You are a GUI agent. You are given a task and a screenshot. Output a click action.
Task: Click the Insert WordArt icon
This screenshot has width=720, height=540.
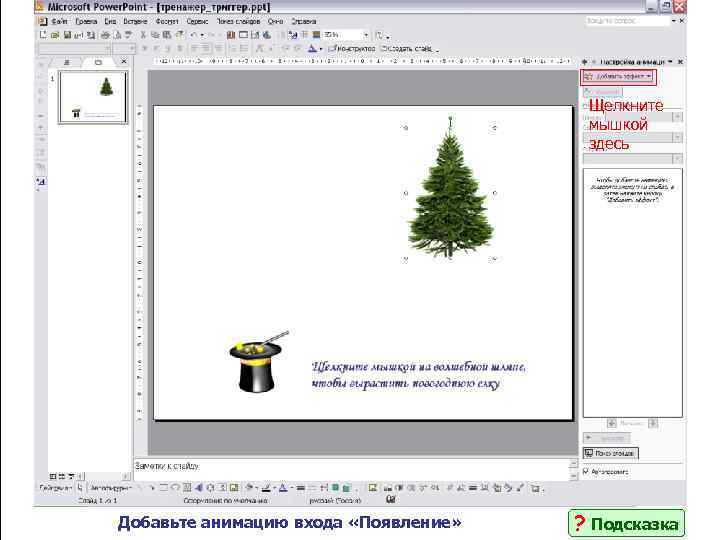(199, 488)
